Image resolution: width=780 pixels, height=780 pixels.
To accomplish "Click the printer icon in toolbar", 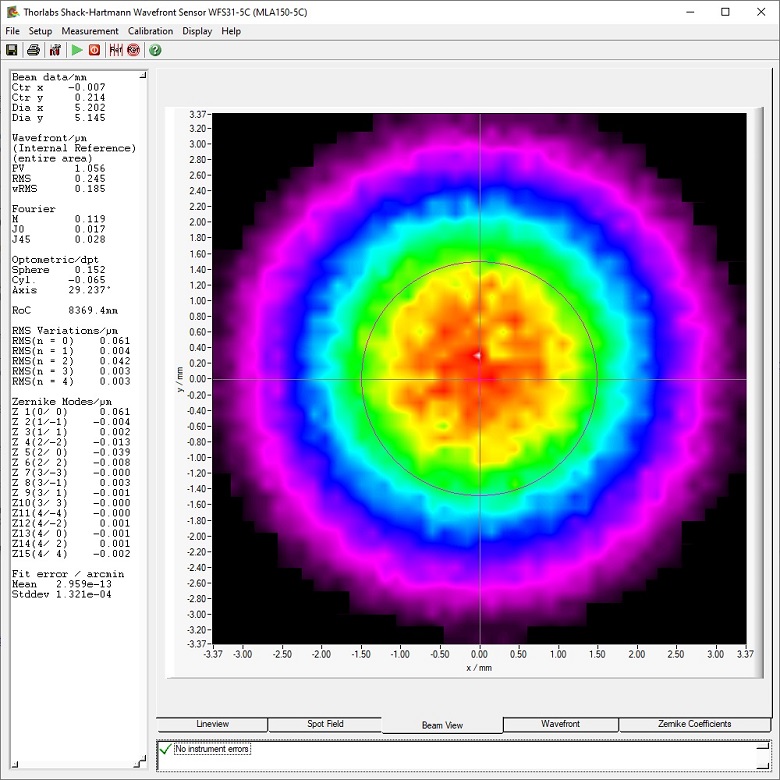I will coord(33,50).
